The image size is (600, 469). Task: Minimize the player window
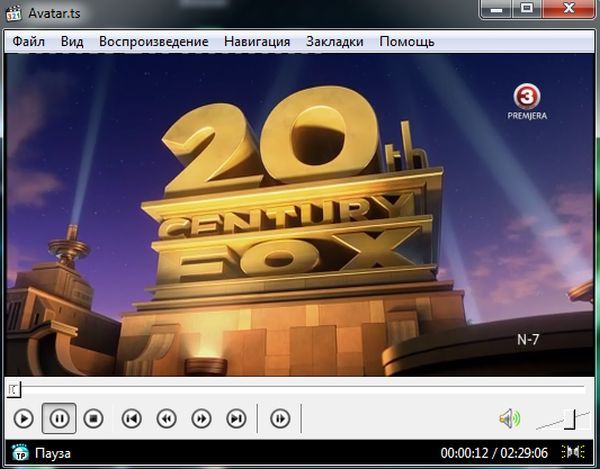[x=496, y=9]
